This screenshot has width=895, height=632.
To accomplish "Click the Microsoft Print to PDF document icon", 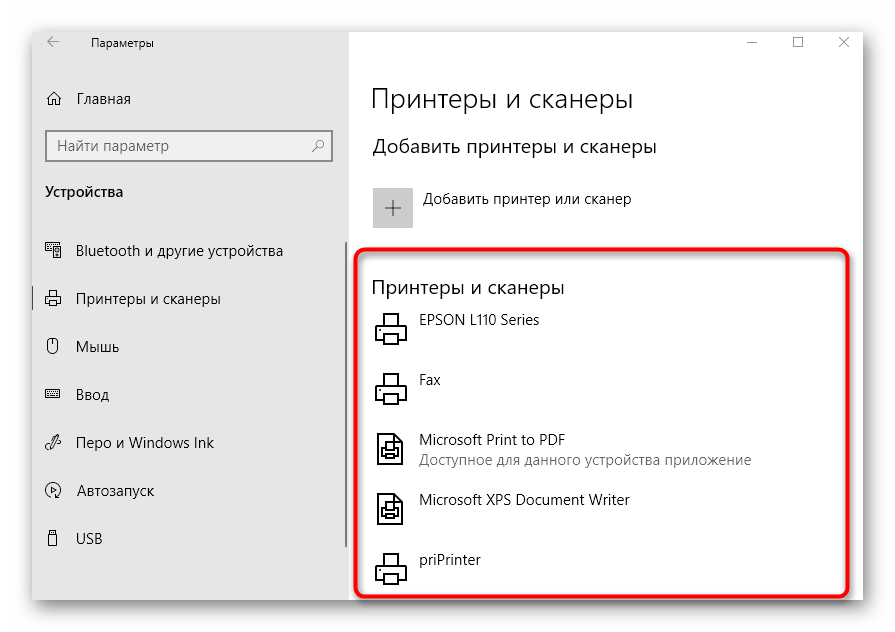I will pos(390,448).
